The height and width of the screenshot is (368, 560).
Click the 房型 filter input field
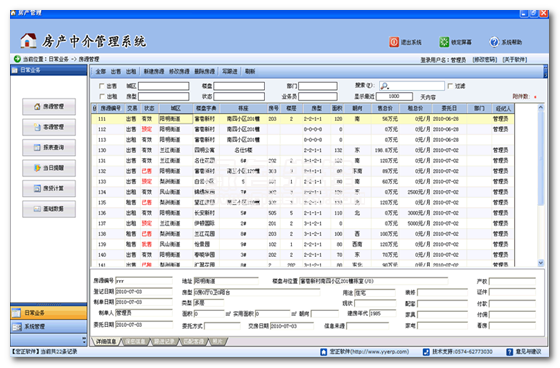(164, 96)
